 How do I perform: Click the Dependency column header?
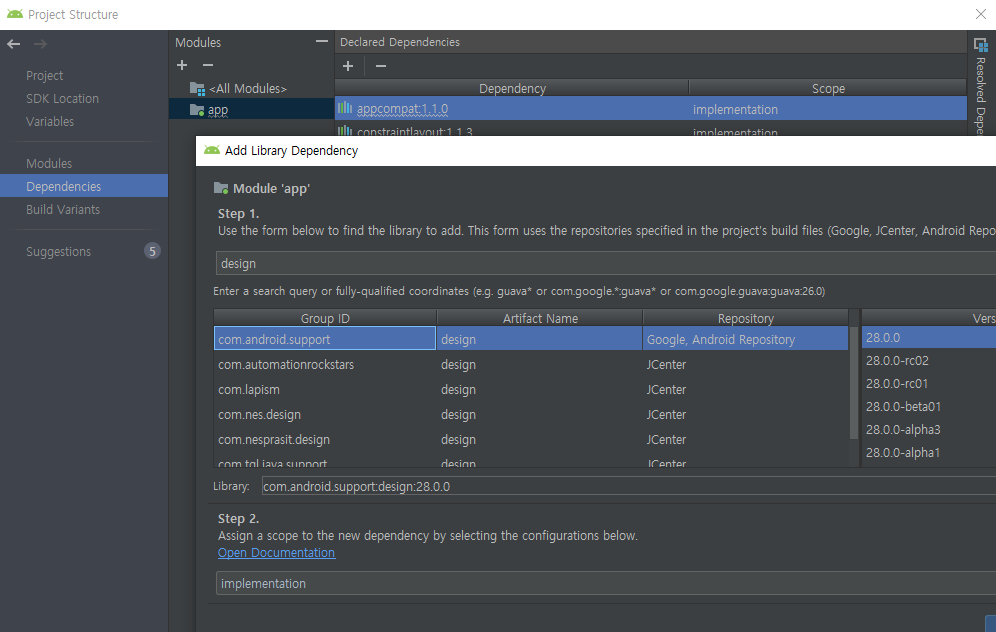[512, 88]
